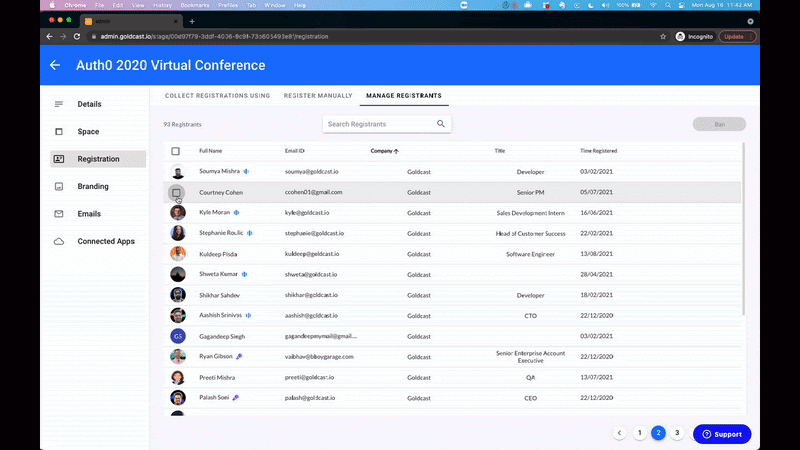Open the Bookmarks menu

(x=195, y=5)
